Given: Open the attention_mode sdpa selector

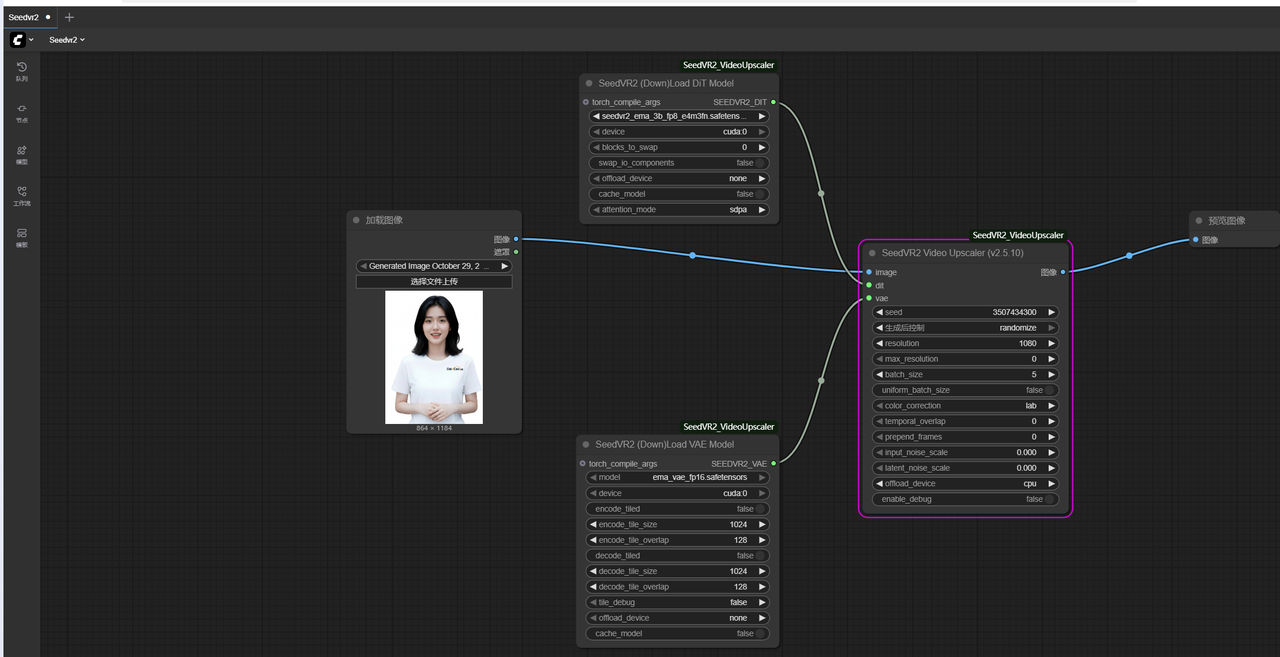Looking at the screenshot, I should tap(679, 210).
